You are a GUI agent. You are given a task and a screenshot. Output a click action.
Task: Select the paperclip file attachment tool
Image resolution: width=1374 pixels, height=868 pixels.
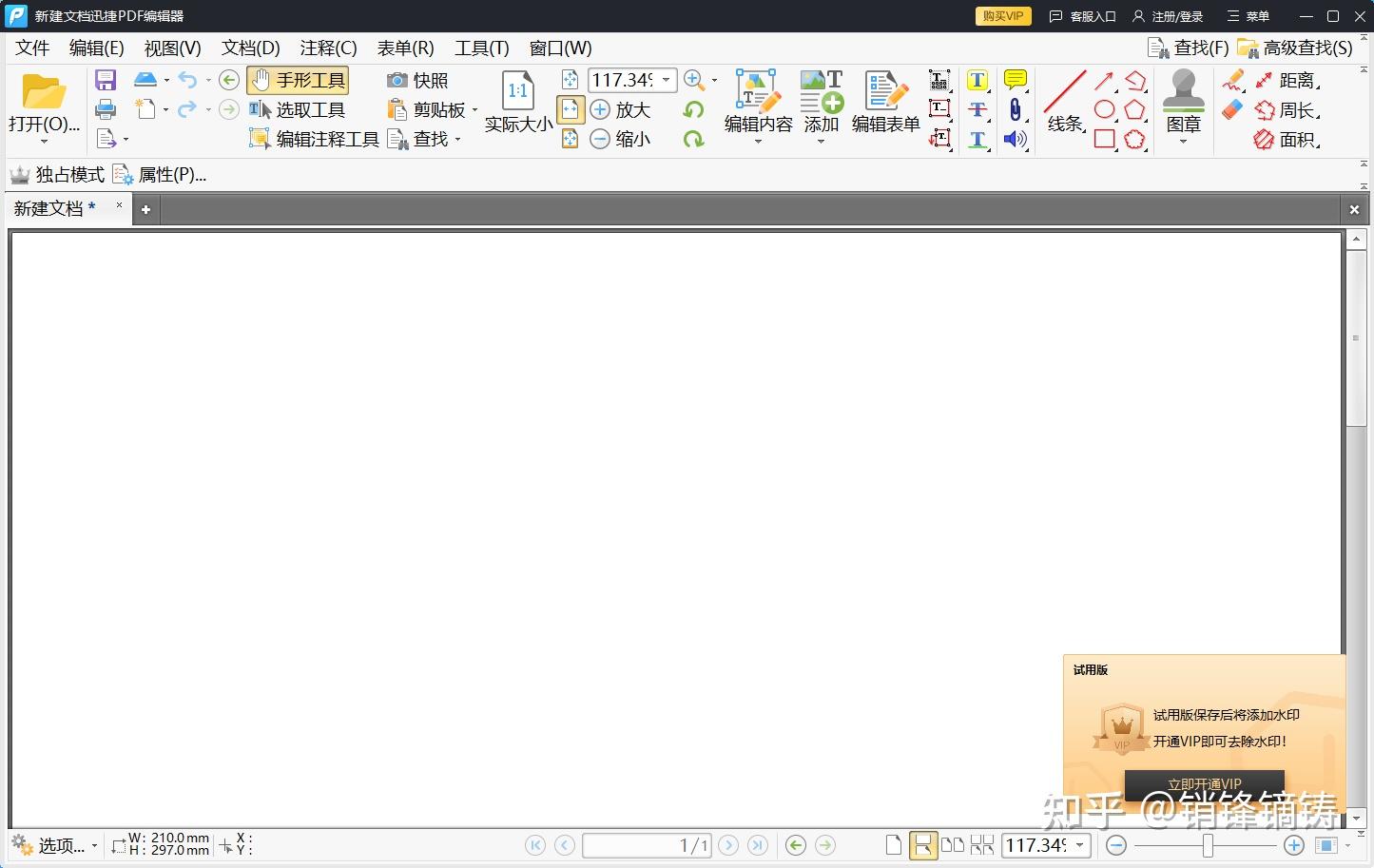tap(1016, 110)
